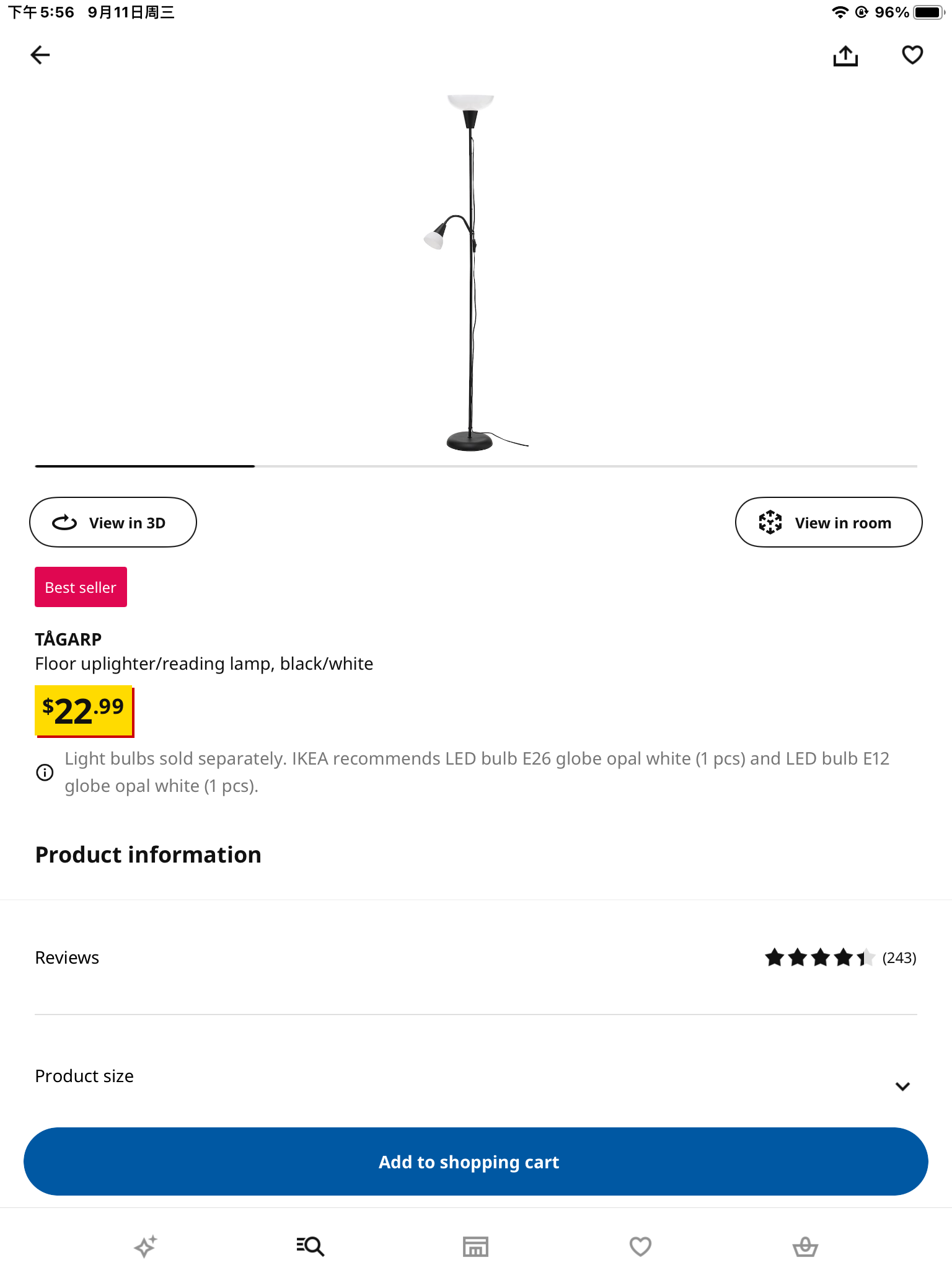Open the share sheet icon
The image size is (952, 1270).
[845, 56]
